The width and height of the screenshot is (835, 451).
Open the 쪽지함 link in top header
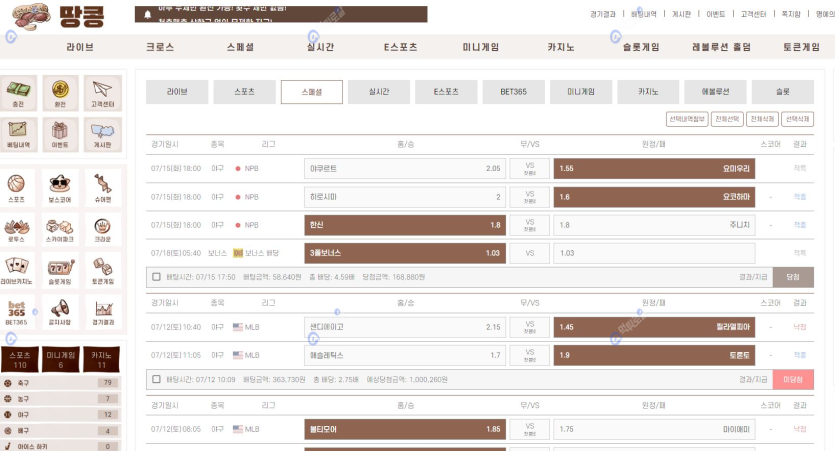coord(790,15)
